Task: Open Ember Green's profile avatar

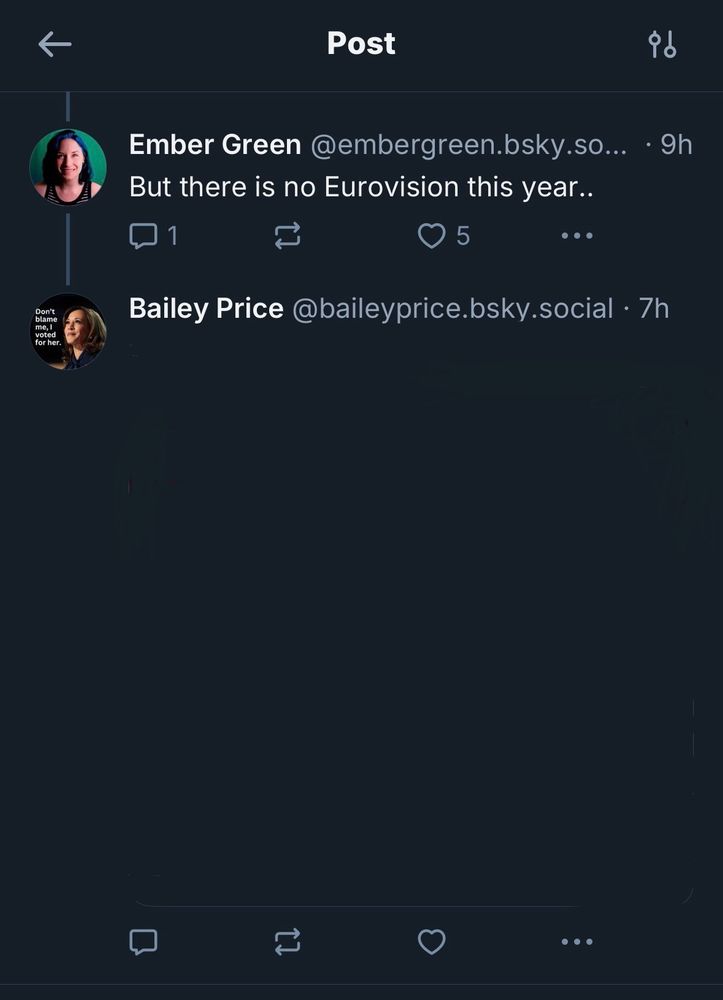Action: pos(68,167)
